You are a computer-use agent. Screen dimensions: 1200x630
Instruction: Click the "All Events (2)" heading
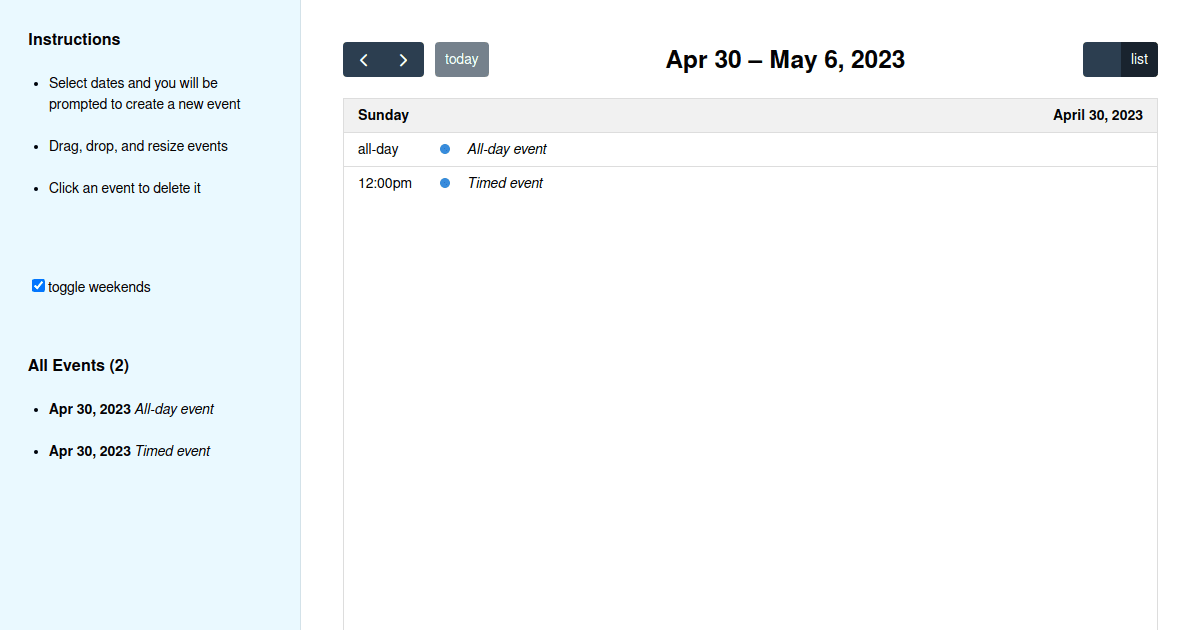pos(78,365)
